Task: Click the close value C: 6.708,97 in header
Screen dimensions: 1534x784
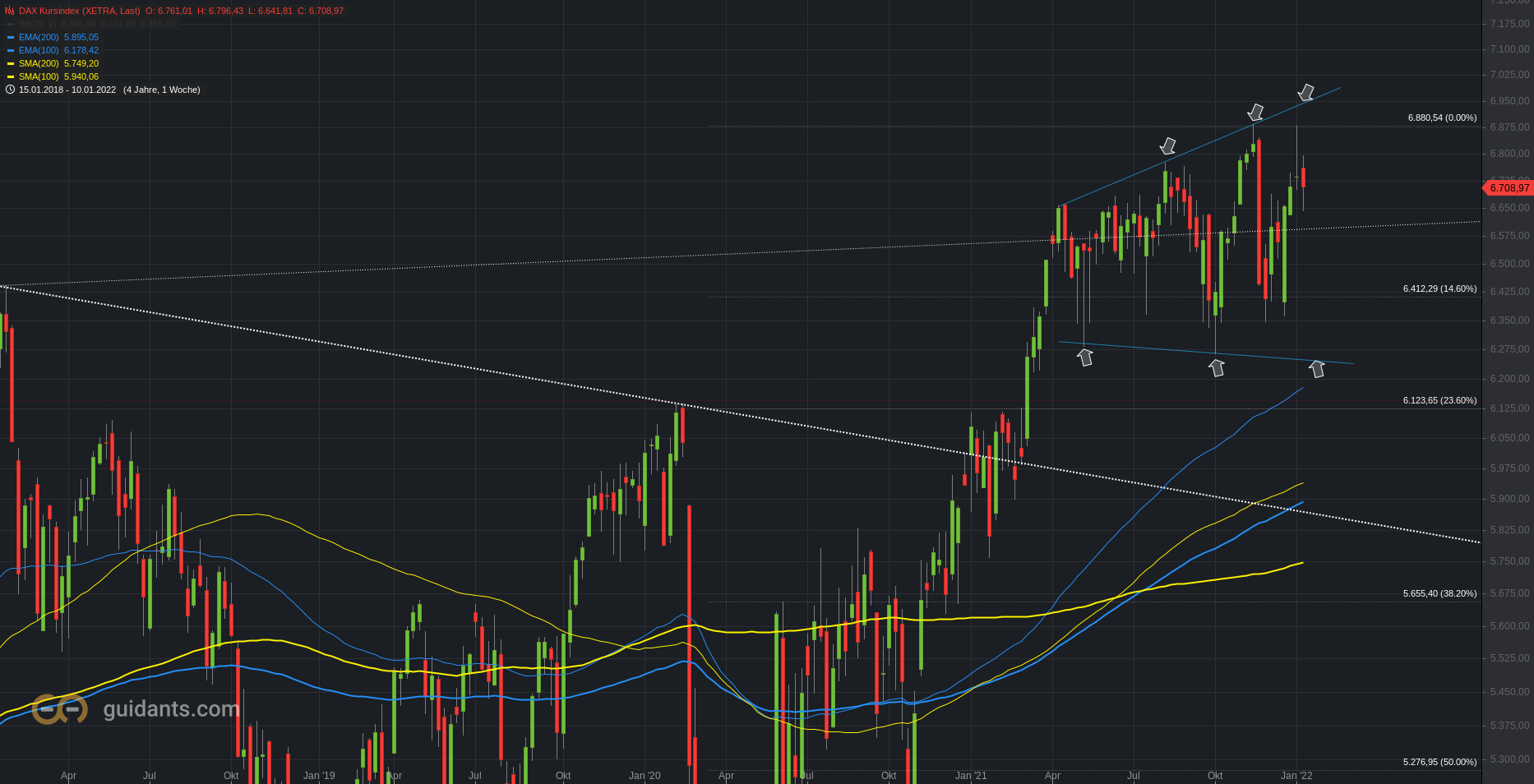Action: click(321, 11)
